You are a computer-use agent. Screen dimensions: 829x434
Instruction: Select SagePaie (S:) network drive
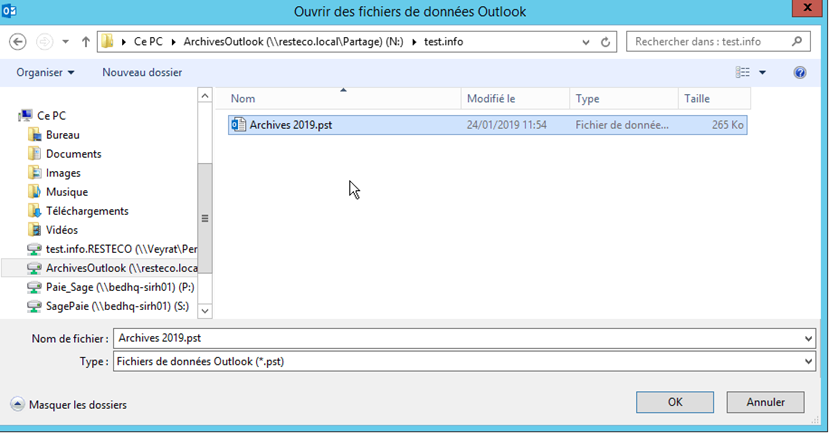tap(117, 306)
